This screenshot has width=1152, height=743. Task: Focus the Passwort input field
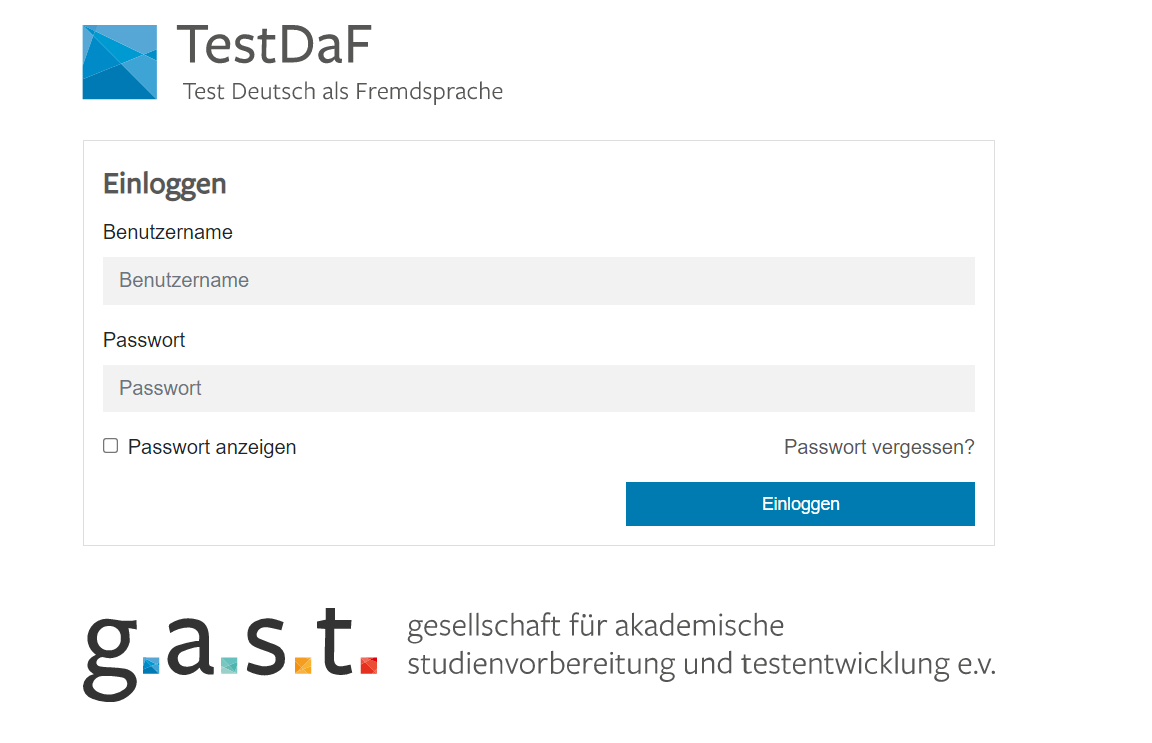[x=538, y=388]
